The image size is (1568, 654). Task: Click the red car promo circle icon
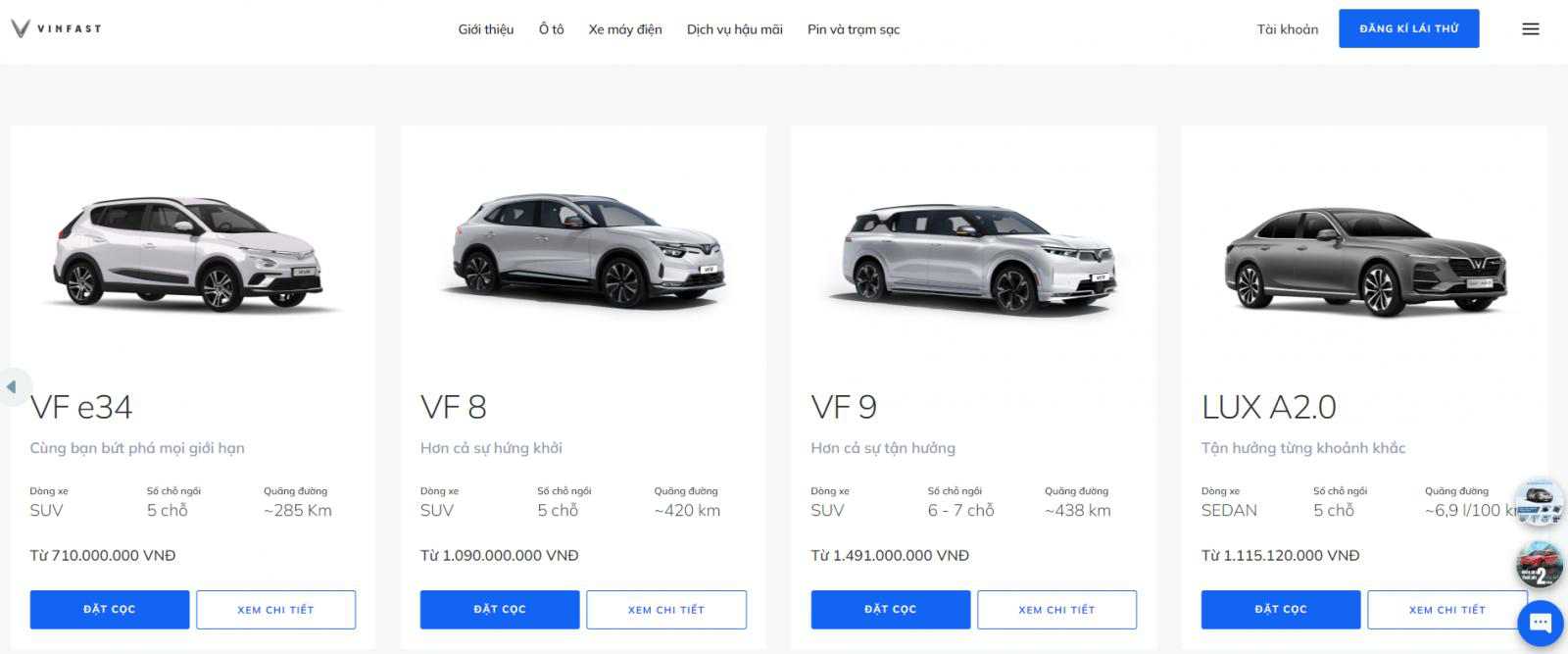[1538, 564]
